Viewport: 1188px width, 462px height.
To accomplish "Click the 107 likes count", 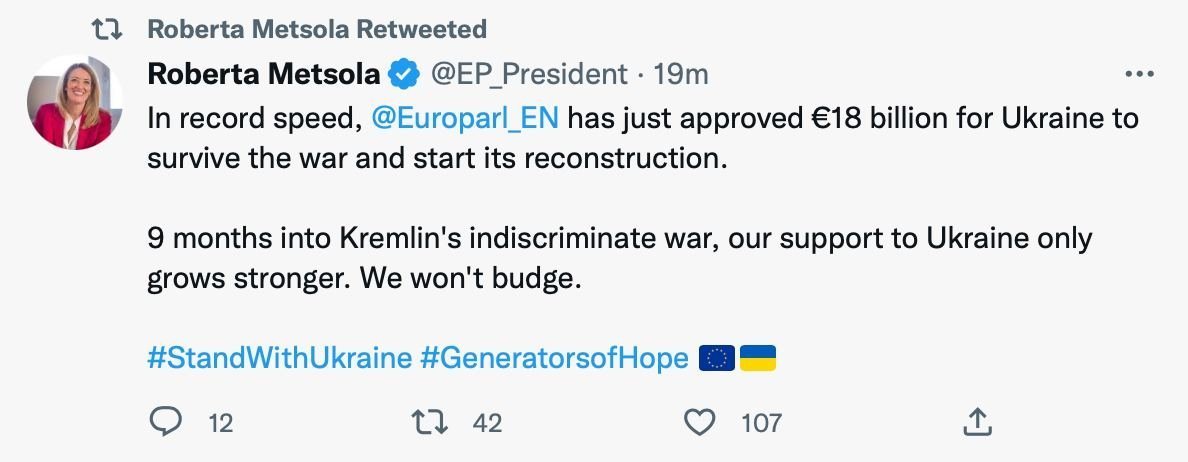I will [x=761, y=423].
